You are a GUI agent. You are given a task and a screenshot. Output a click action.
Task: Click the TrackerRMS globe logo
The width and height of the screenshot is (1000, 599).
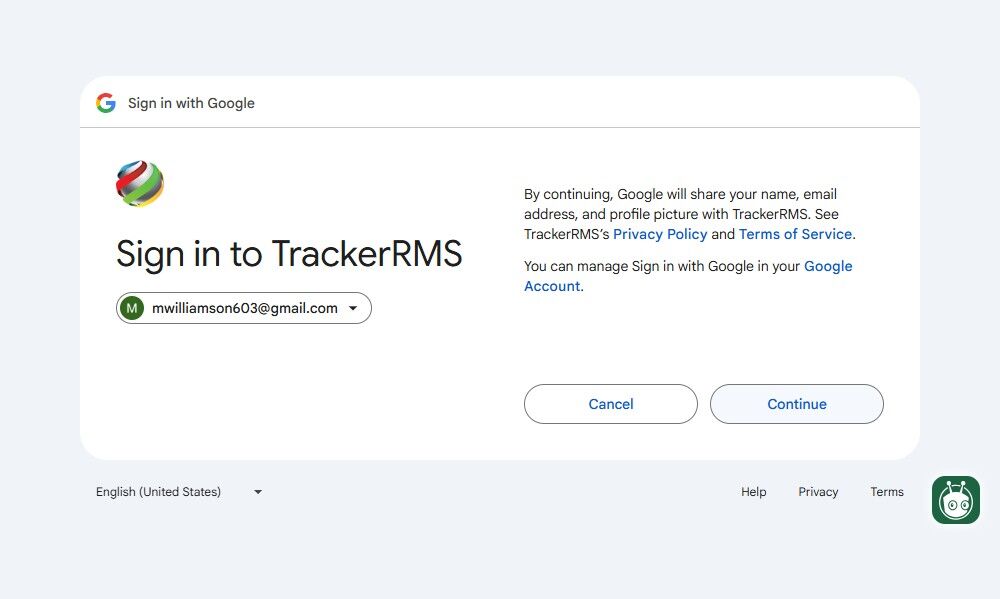[x=140, y=183]
